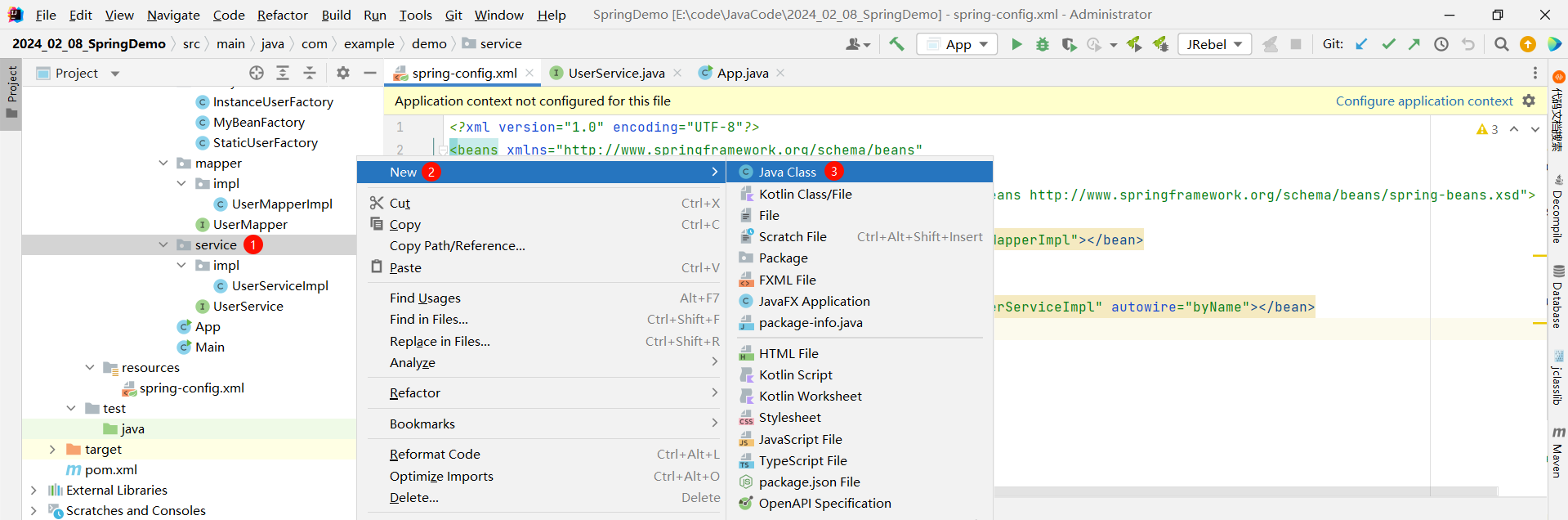Open the Refactor menu in menu bar
1568x520 pixels.
[x=282, y=15]
